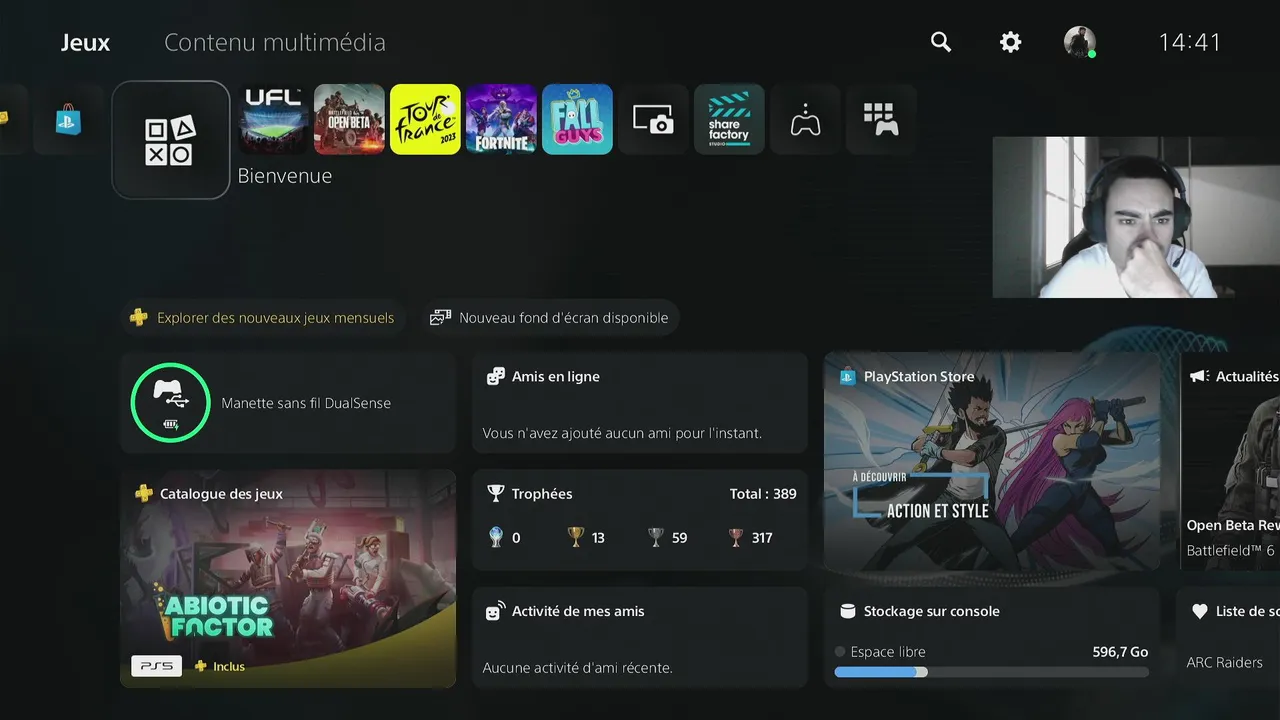Click the Total : 389 trophy count
The height and width of the screenshot is (720, 1280).
(x=763, y=493)
